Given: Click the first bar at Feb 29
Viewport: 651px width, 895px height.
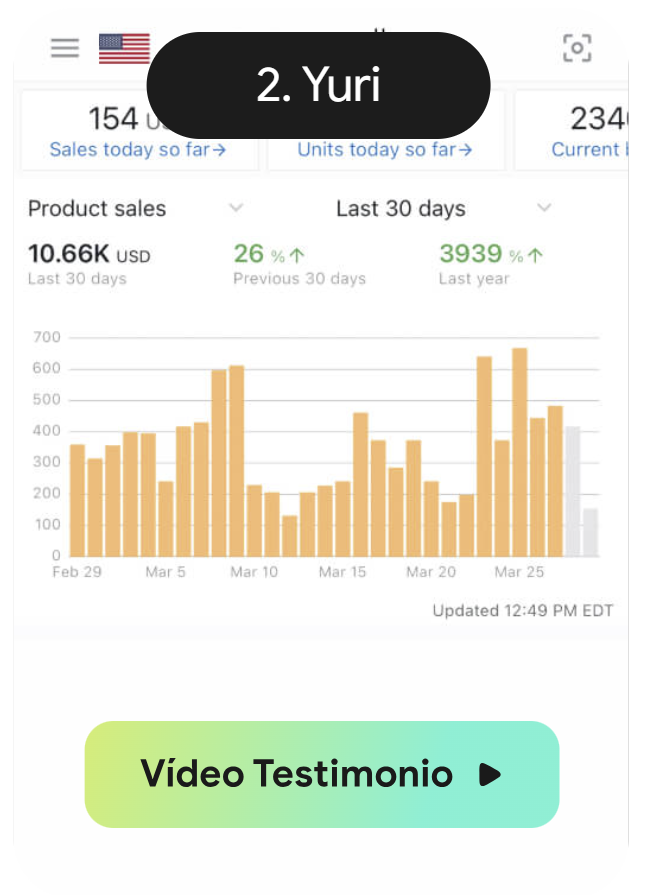Looking at the screenshot, I should 77,500.
